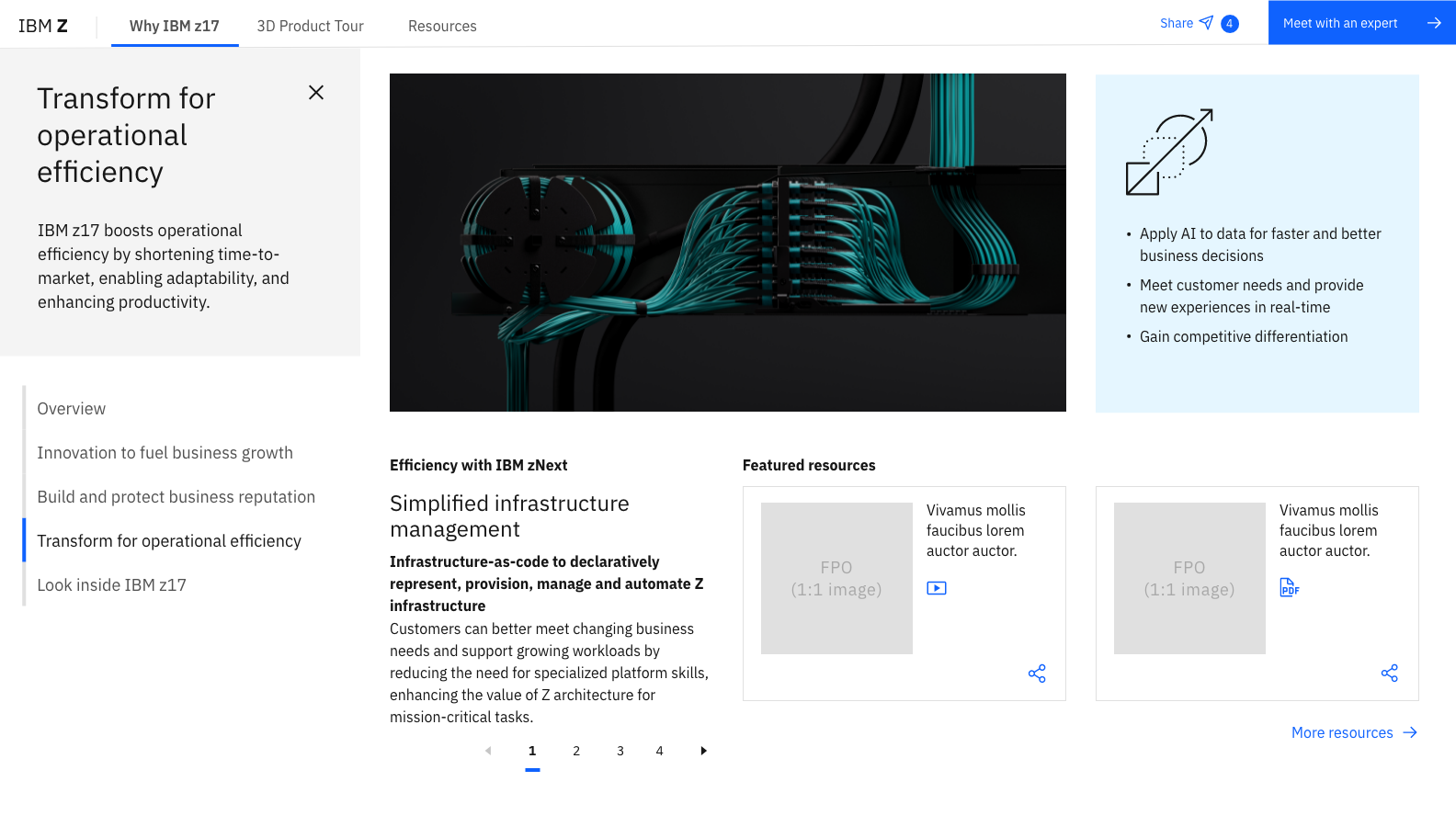Click the share count badge showing 4
Viewport: 1456px width, 838px height.
pyautogui.click(x=1230, y=24)
